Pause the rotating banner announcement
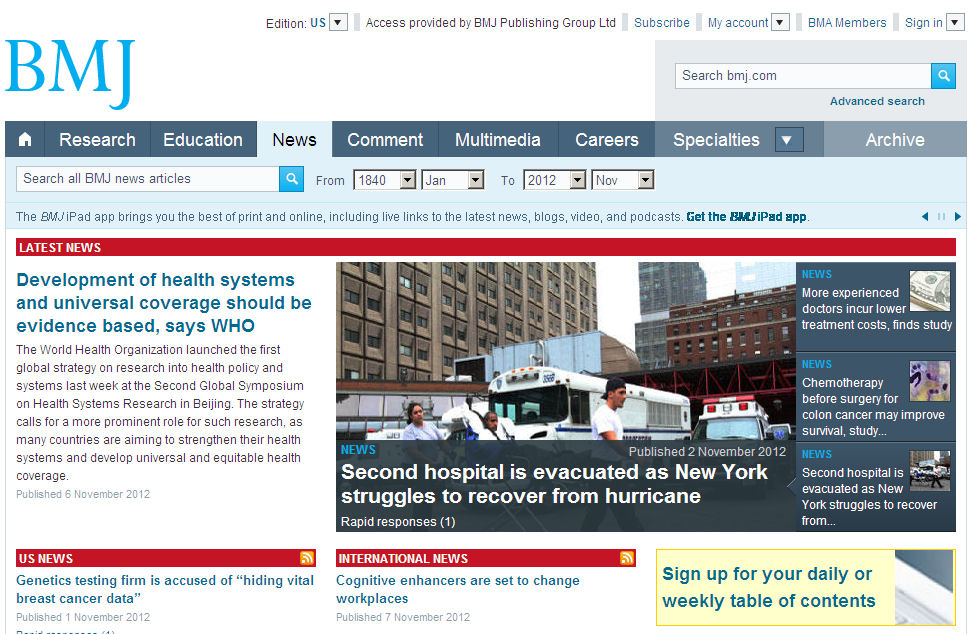This screenshot has width=978, height=634. (x=941, y=217)
